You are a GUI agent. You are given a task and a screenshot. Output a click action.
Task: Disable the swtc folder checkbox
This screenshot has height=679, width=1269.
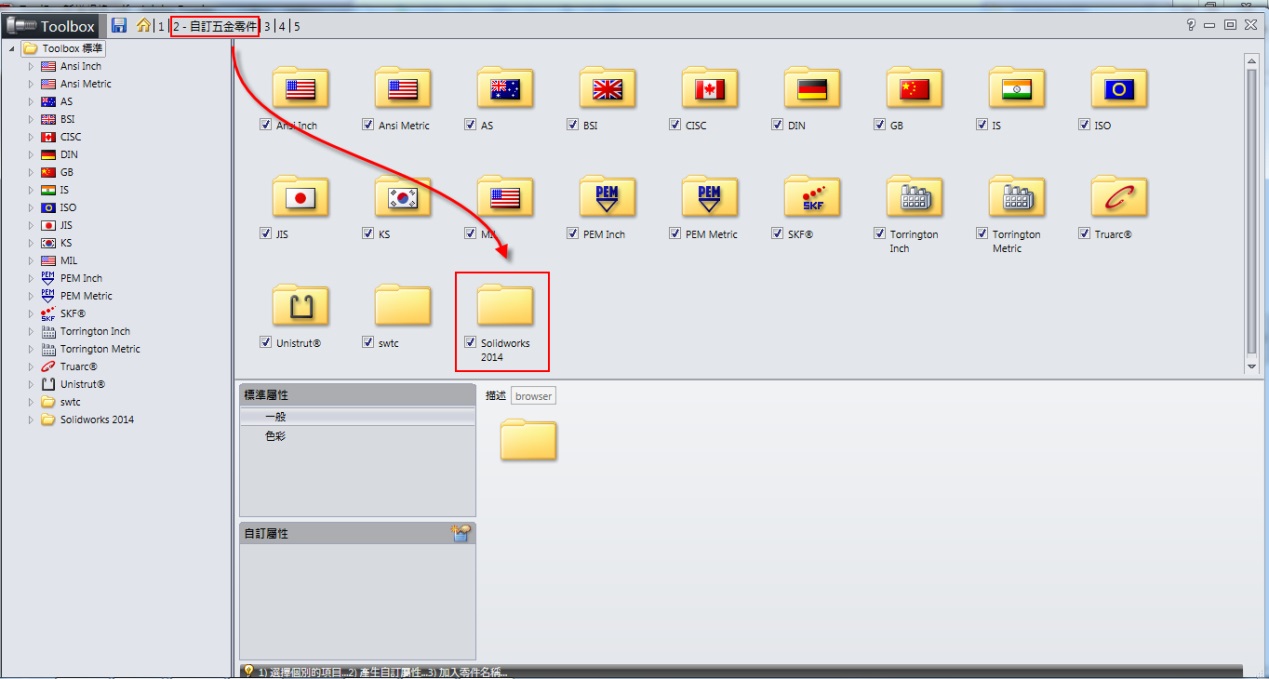click(x=368, y=342)
